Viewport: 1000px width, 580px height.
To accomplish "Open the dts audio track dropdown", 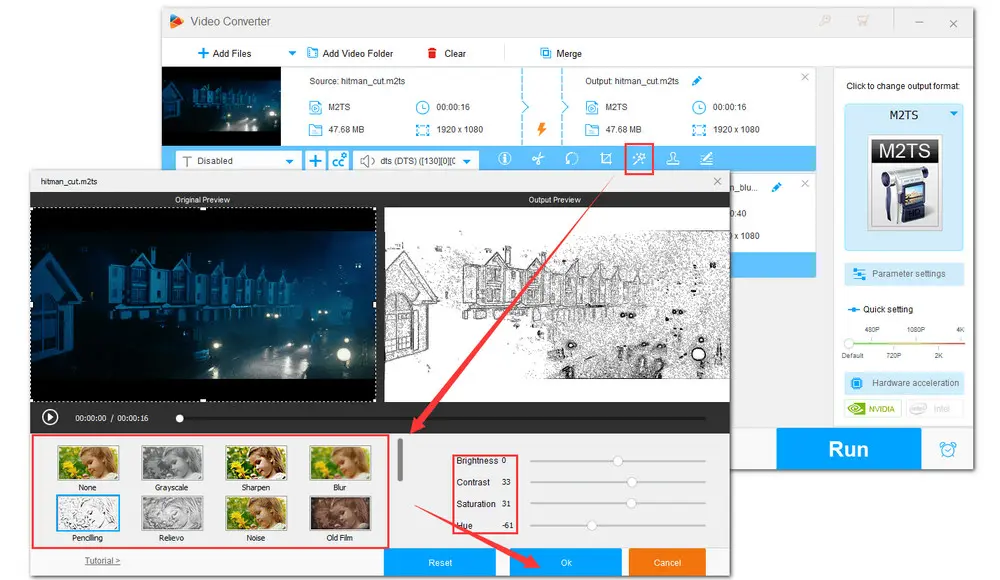I will (x=466, y=161).
